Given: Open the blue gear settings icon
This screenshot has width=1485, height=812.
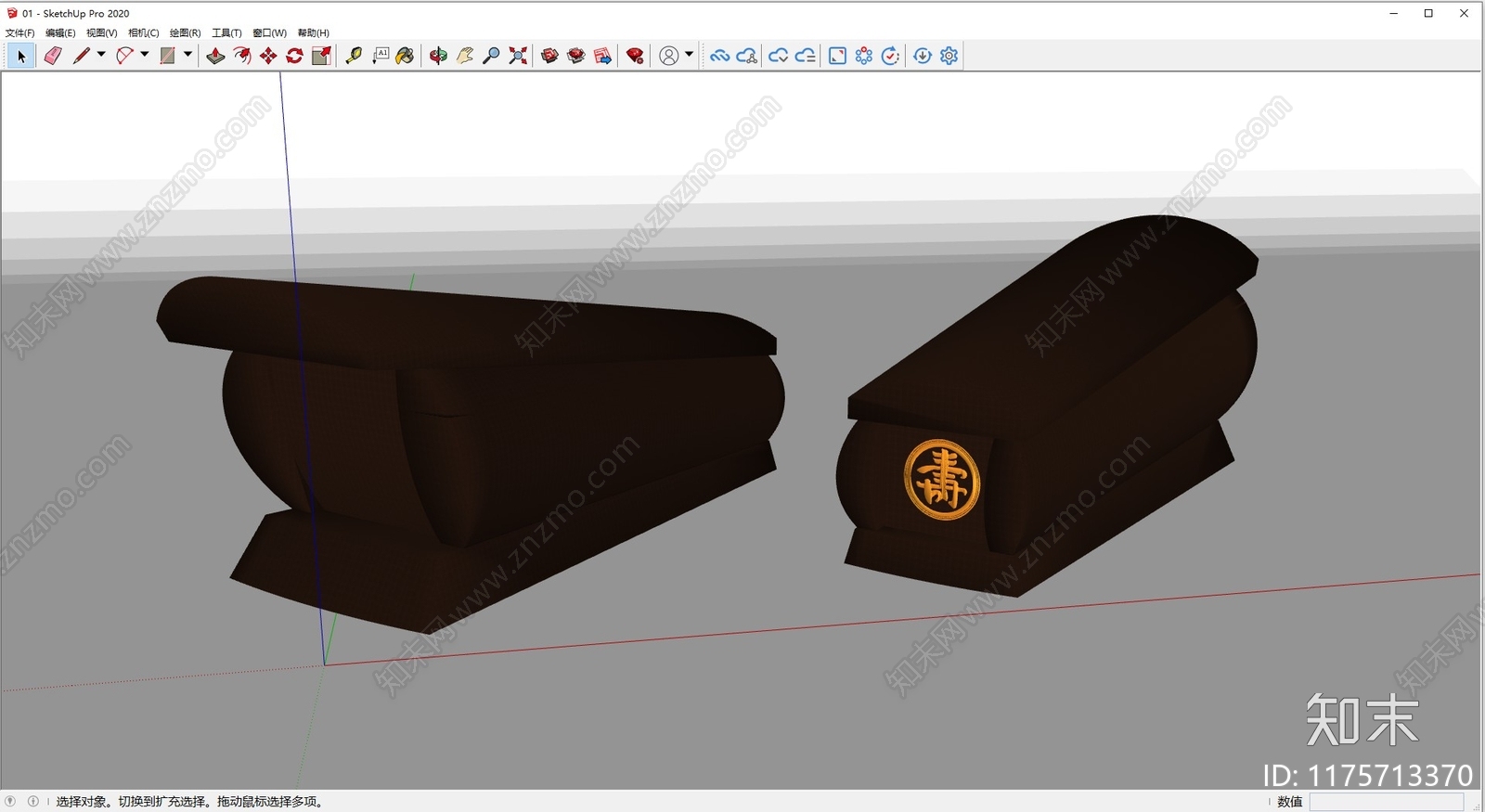Looking at the screenshot, I should click(x=949, y=57).
